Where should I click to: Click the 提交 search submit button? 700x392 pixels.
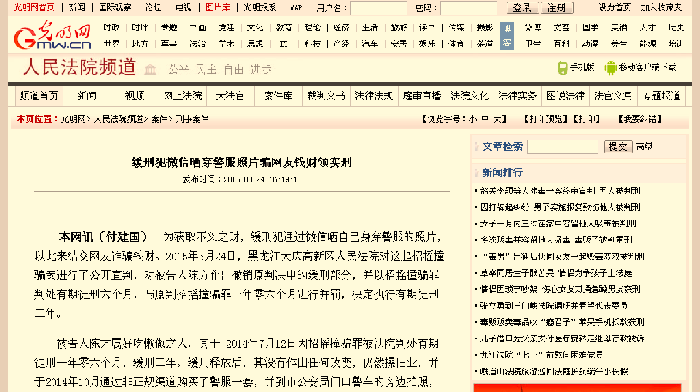pyautogui.click(x=618, y=146)
